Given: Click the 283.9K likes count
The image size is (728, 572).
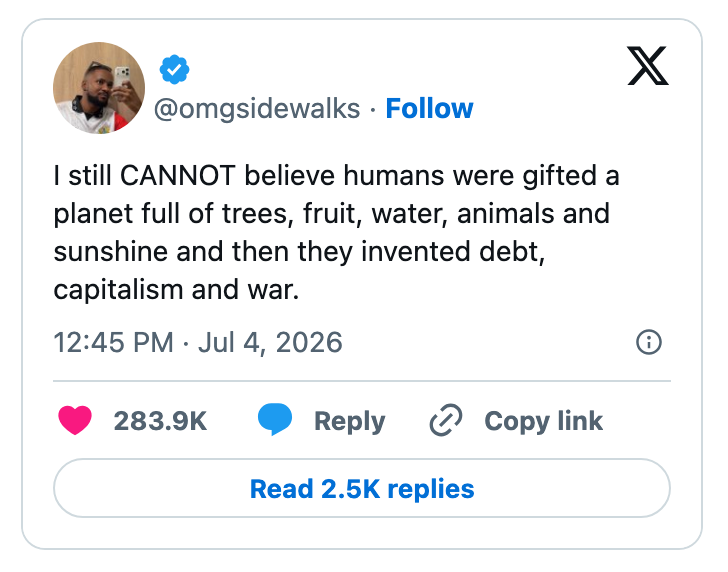Looking at the screenshot, I should tap(160, 421).
